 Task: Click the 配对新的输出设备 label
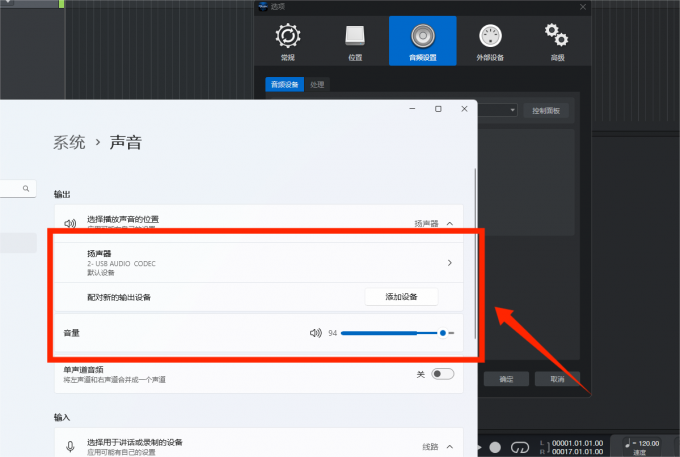coord(119,297)
